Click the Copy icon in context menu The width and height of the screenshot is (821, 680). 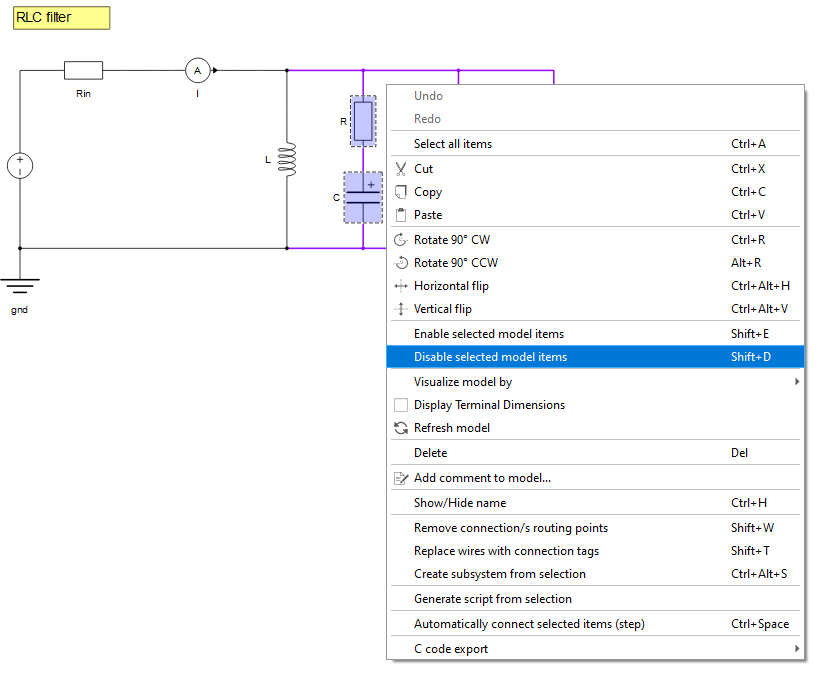(401, 192)
